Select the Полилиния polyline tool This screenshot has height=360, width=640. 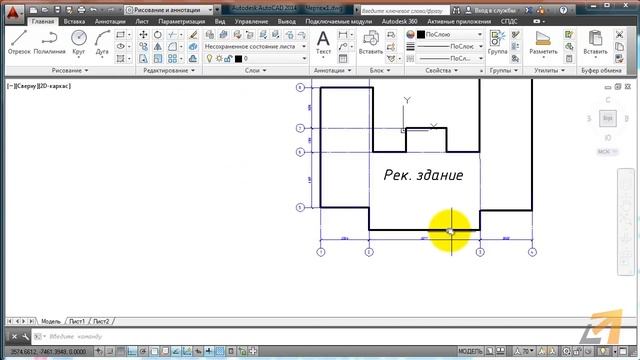[x=49, y=42]
